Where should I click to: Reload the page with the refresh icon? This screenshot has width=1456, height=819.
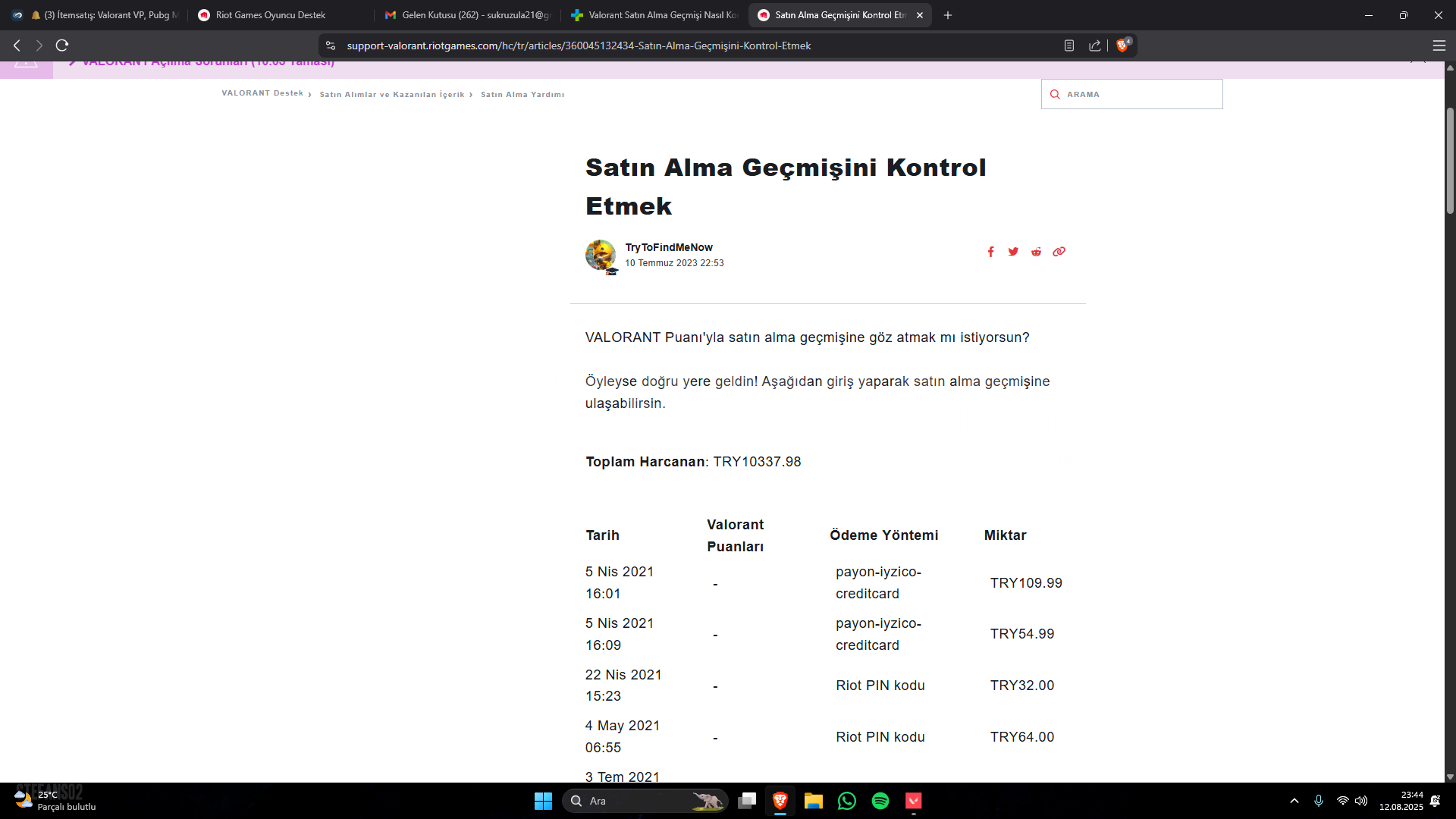tap(62, 45)
